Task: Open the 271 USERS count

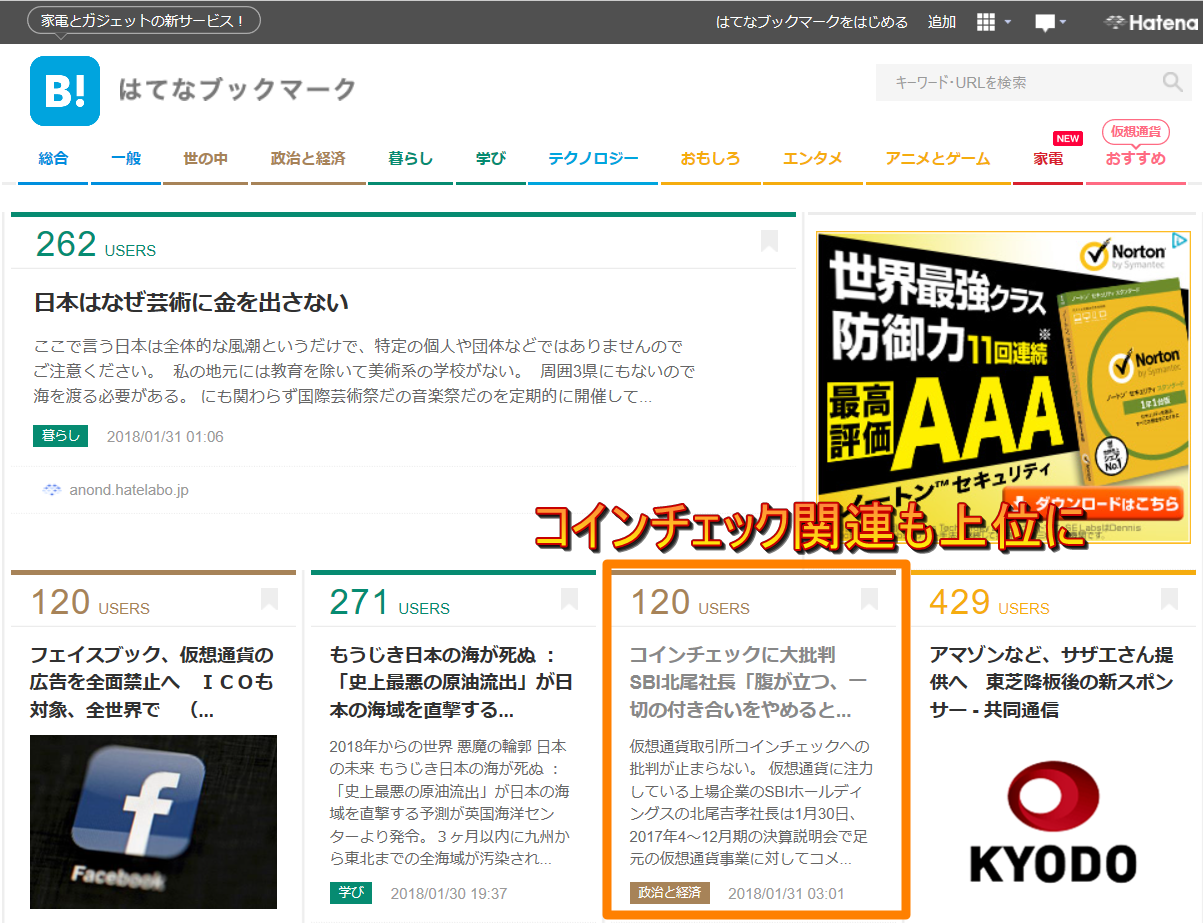Action: 390,602
